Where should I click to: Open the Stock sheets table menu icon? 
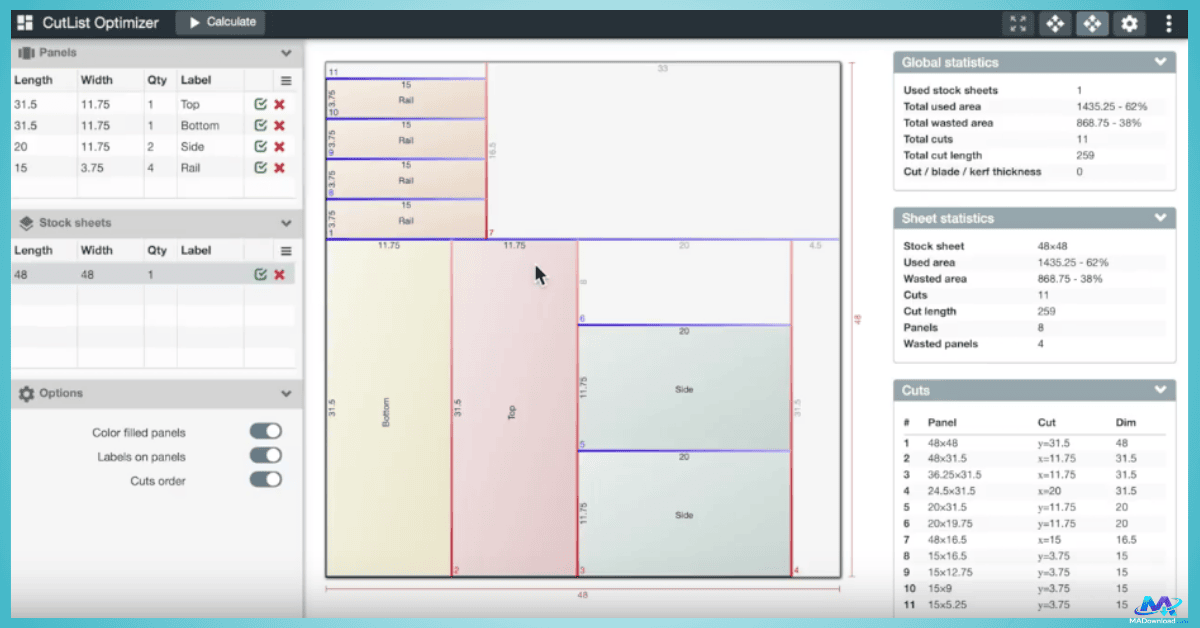coord(286,251)
